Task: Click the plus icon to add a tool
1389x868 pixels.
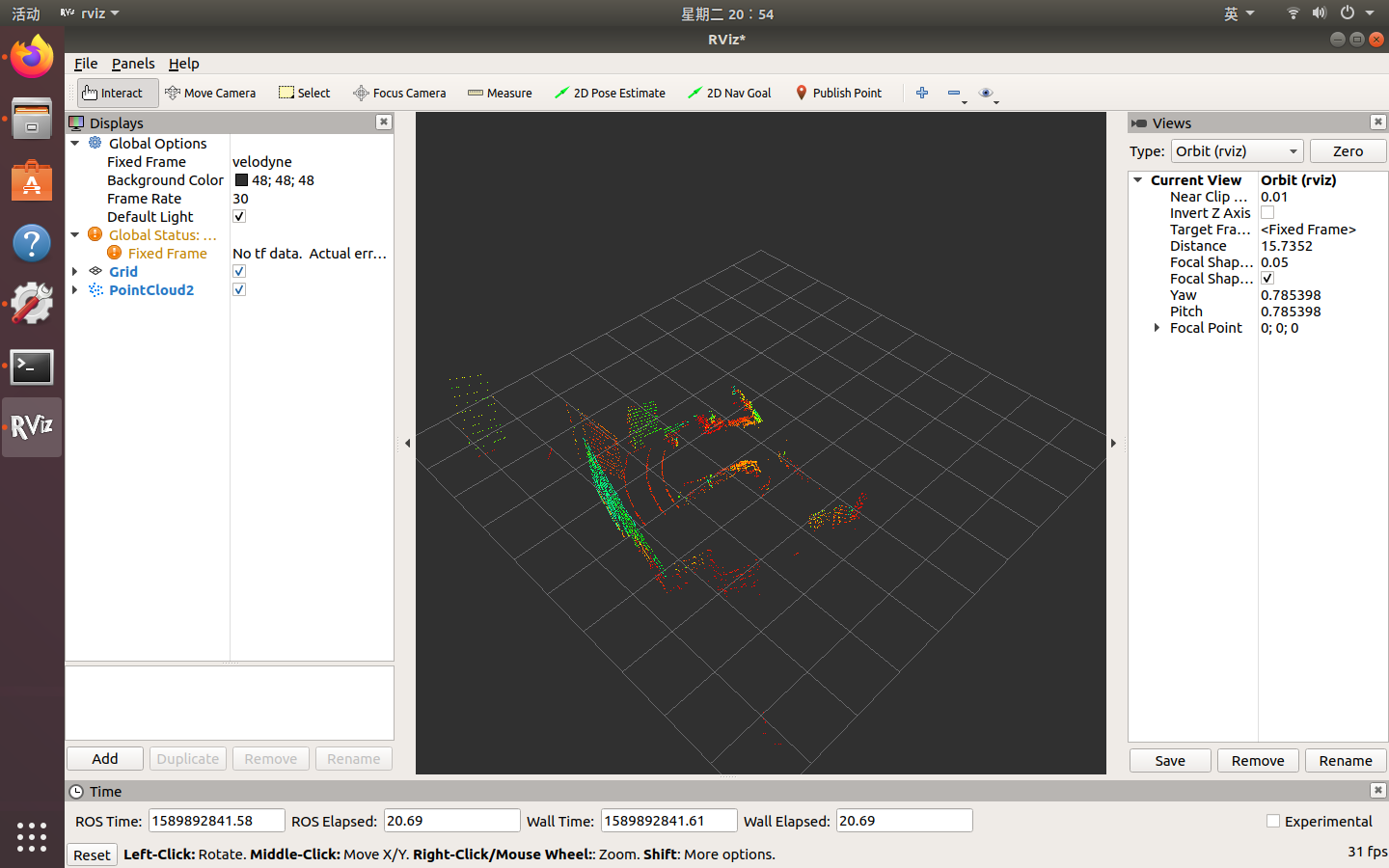Action: (921, 93)
